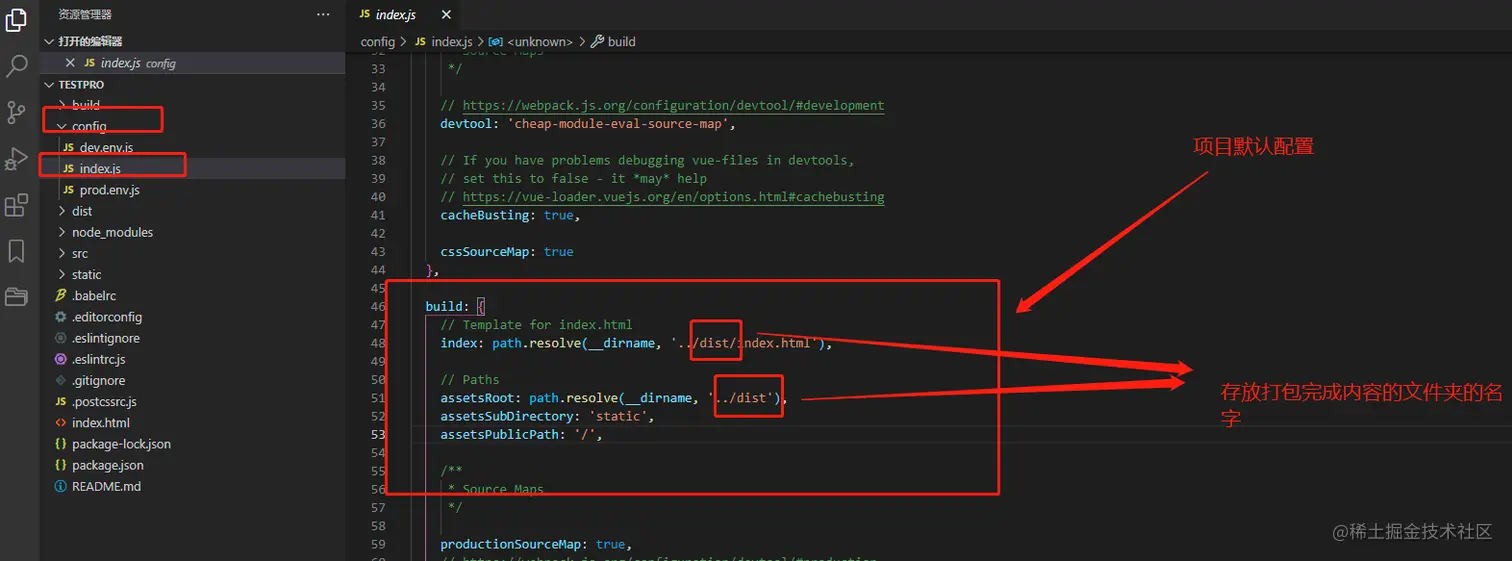
Task: Click line number 46 in the gutter
Action: point(378,307)
